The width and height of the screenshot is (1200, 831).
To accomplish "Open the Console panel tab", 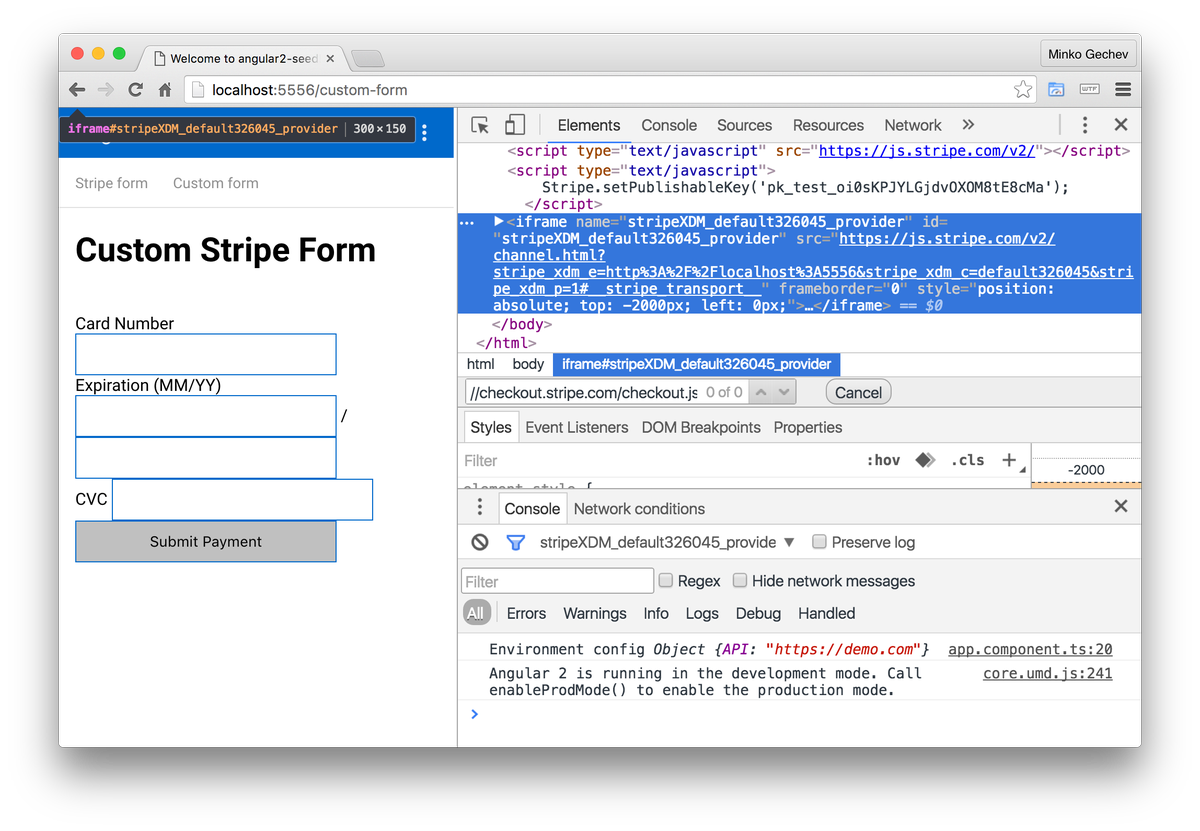I will tap(669, 125).
